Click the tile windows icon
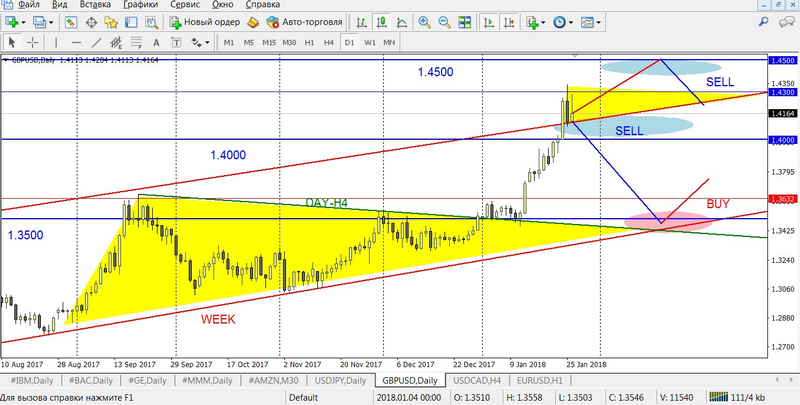This screenshot has height=405, width=800. (x=466, y=22)
